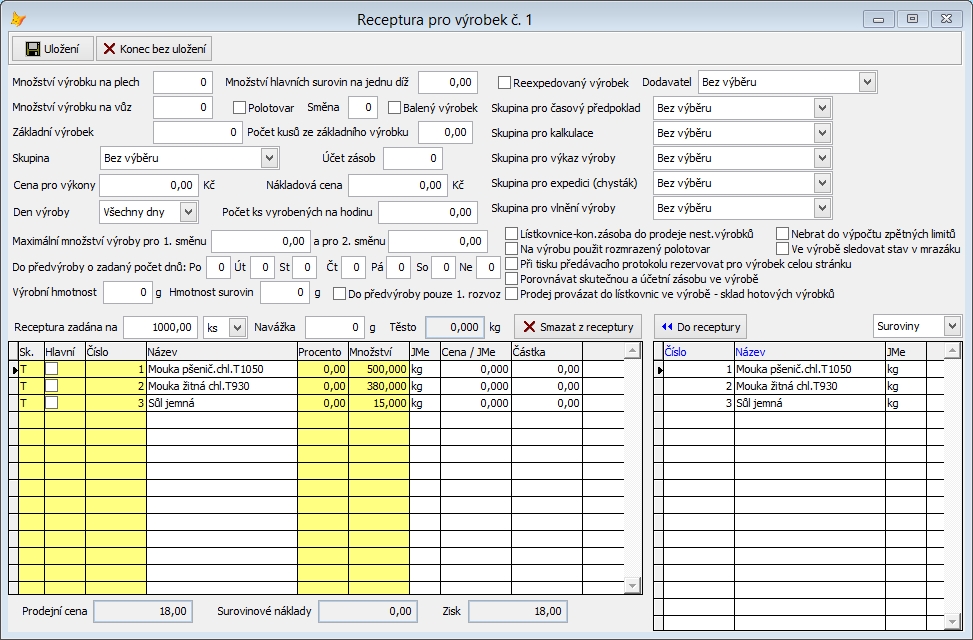Click Množství 15,000 cell
Screen dimensions: 973x640
[x=379, y=403]
